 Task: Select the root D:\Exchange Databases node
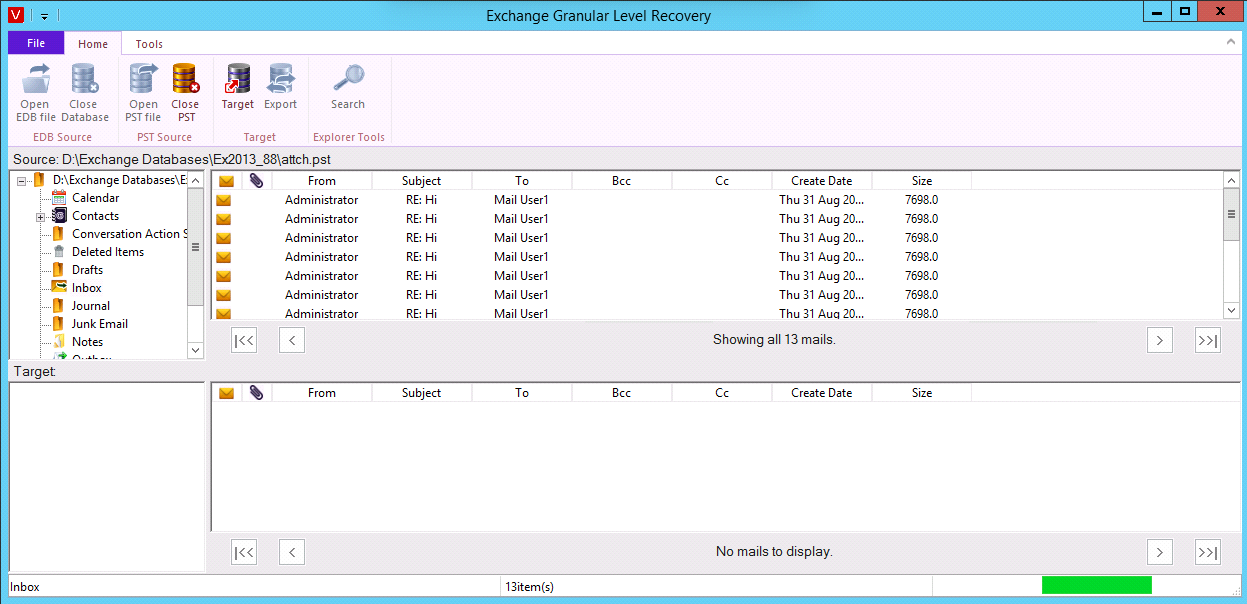coord(119,180)
